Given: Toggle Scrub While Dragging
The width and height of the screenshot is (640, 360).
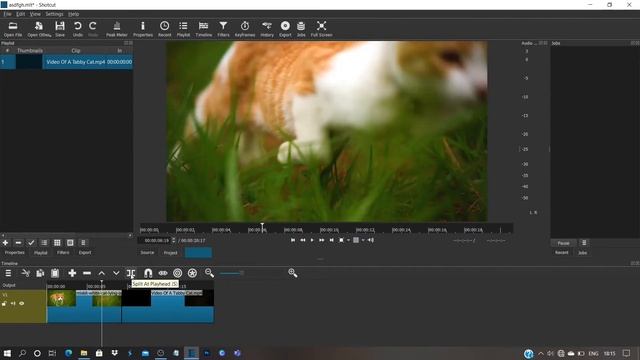Looking at the screenshot, I should (163, 273).
